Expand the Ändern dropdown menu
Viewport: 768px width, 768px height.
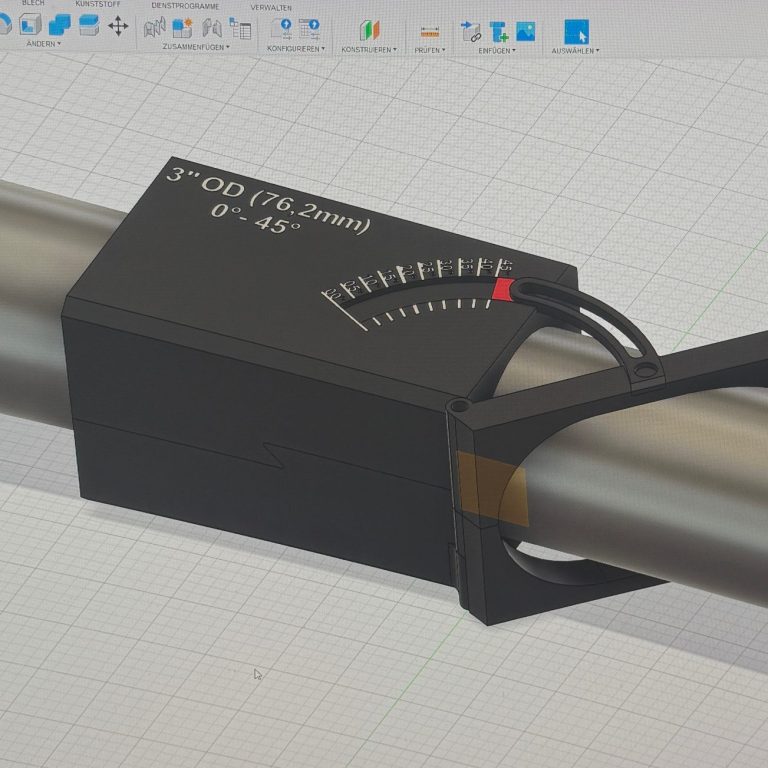(x=43, y=45)
